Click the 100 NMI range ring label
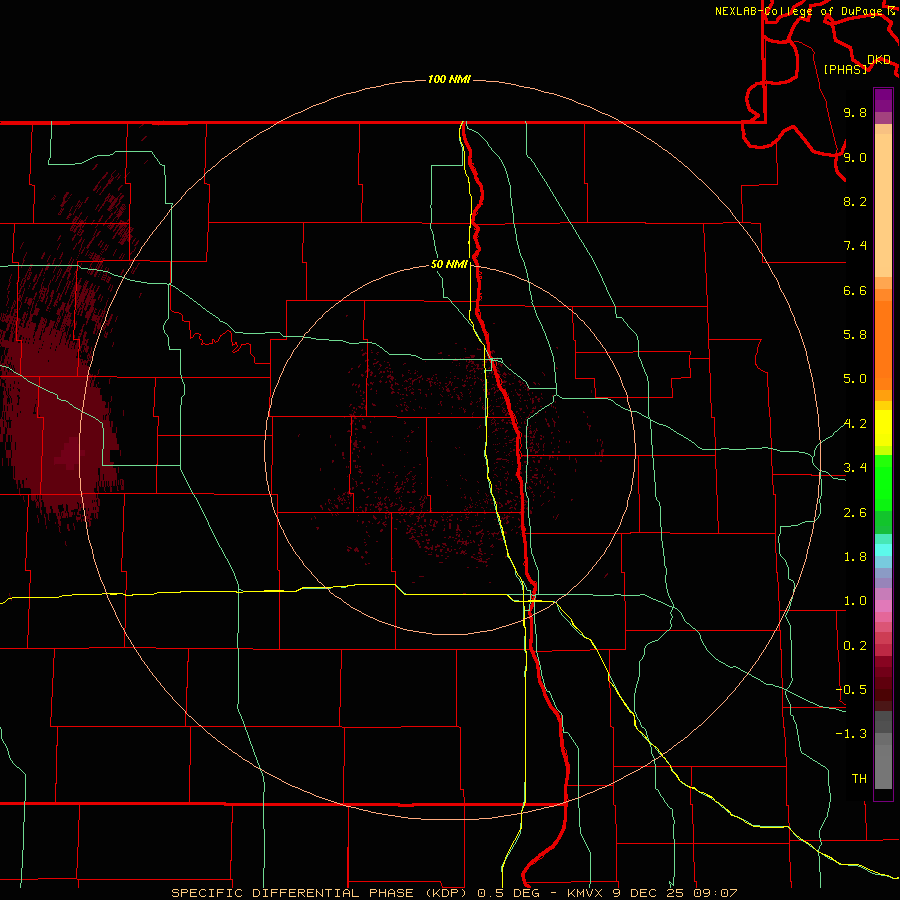The height and width of the screenshot is (900, 900). (449, 79)
